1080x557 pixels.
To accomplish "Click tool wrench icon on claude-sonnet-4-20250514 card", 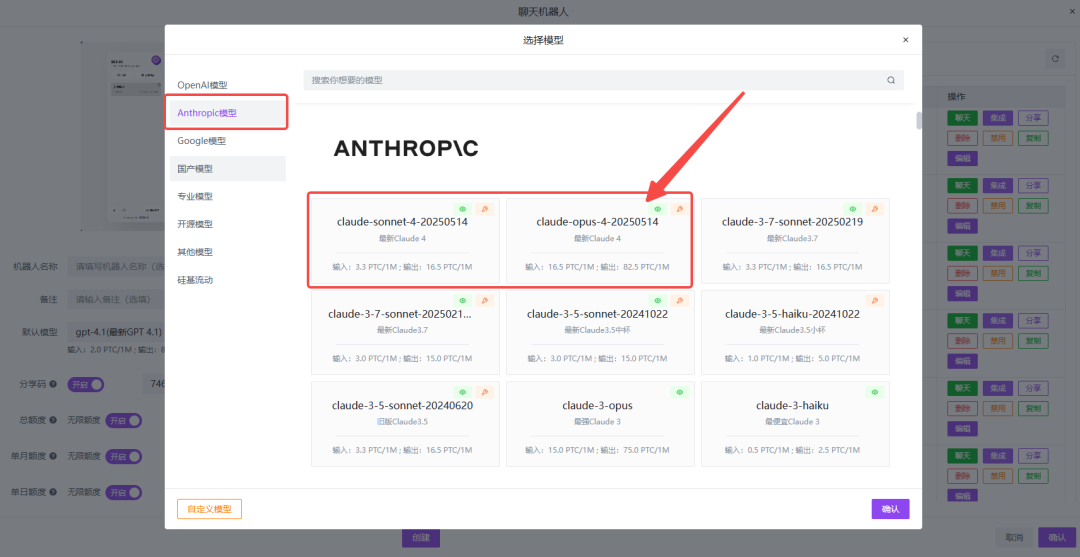I will tap(485, 209).
